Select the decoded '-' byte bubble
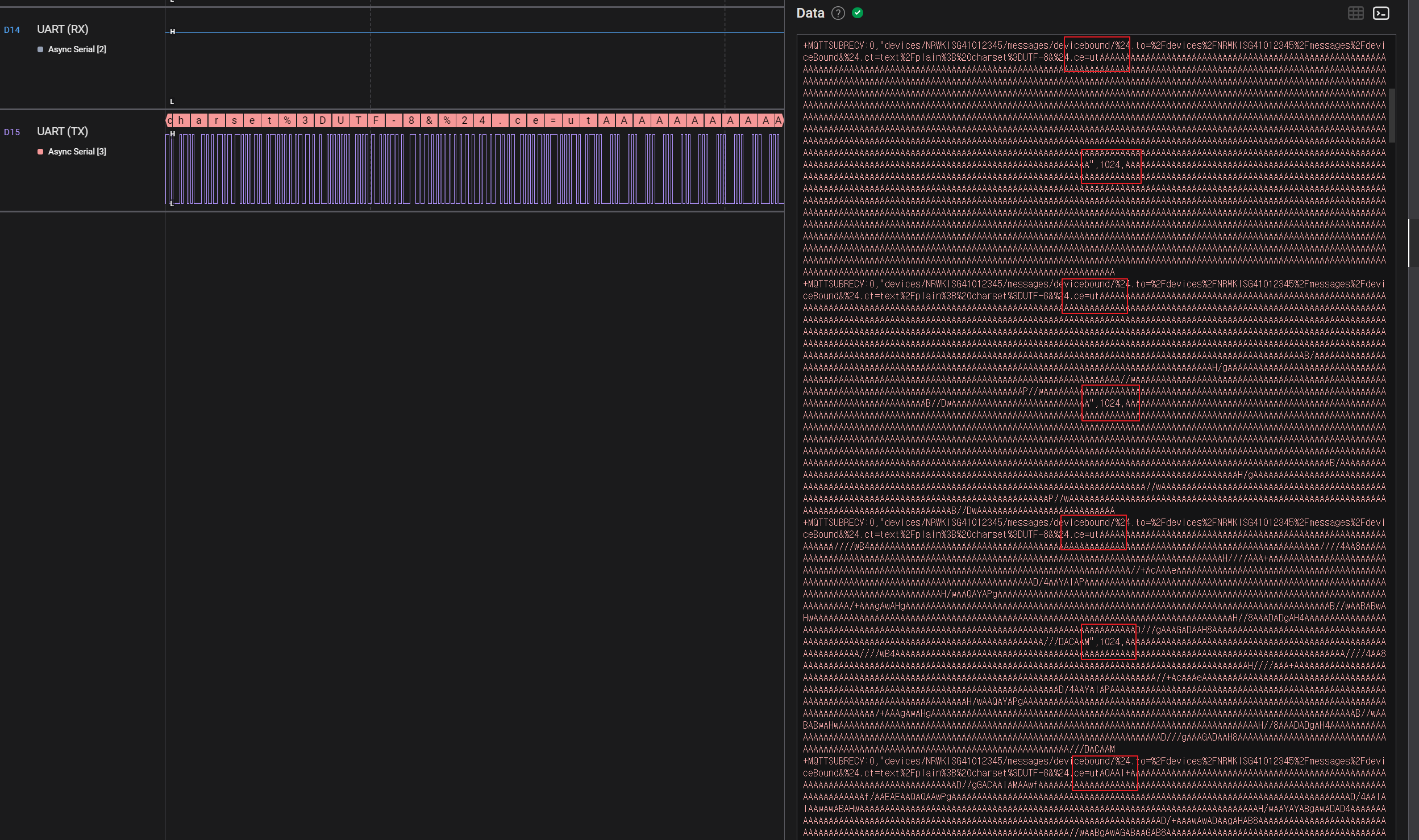1419x840 pixels. [x=393, y=120]
